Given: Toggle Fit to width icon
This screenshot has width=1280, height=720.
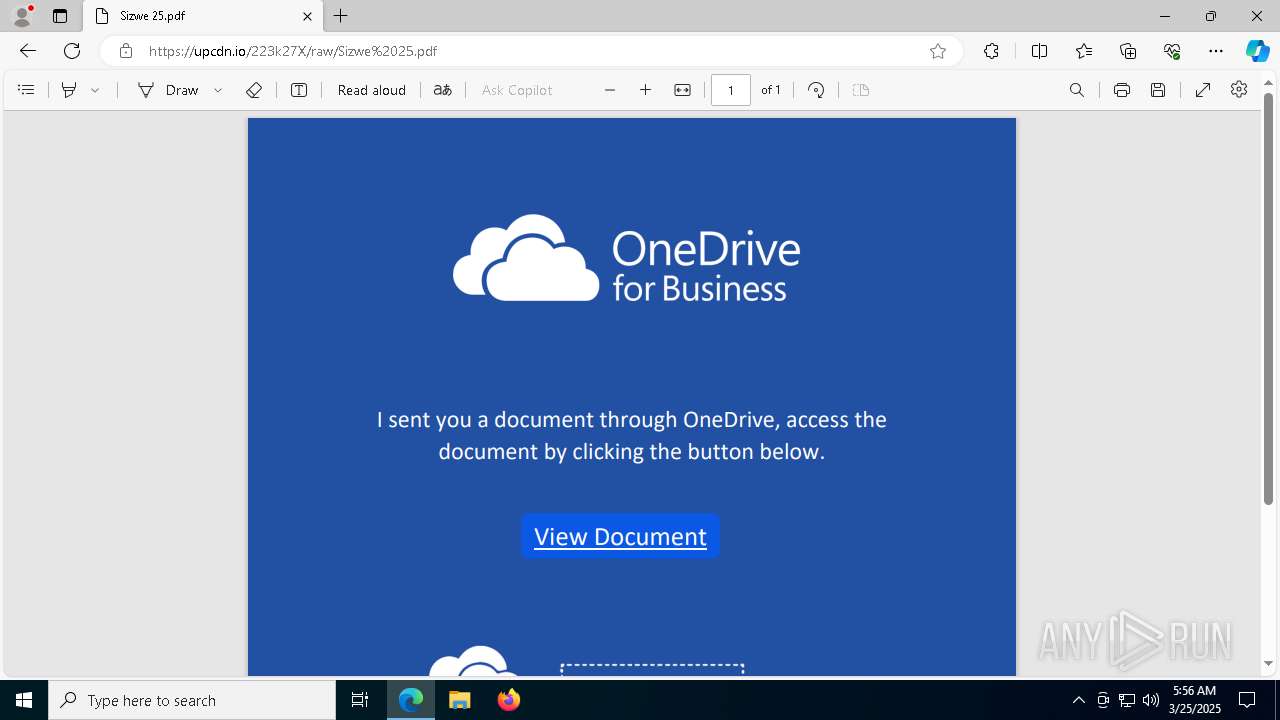Looking at the screenshot, I should [x=682, y=90].
